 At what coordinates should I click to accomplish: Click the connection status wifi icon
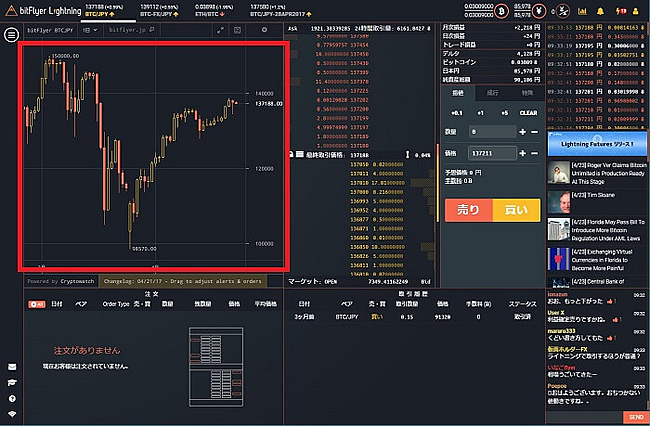pyautogui.click(x=12, y=414)
